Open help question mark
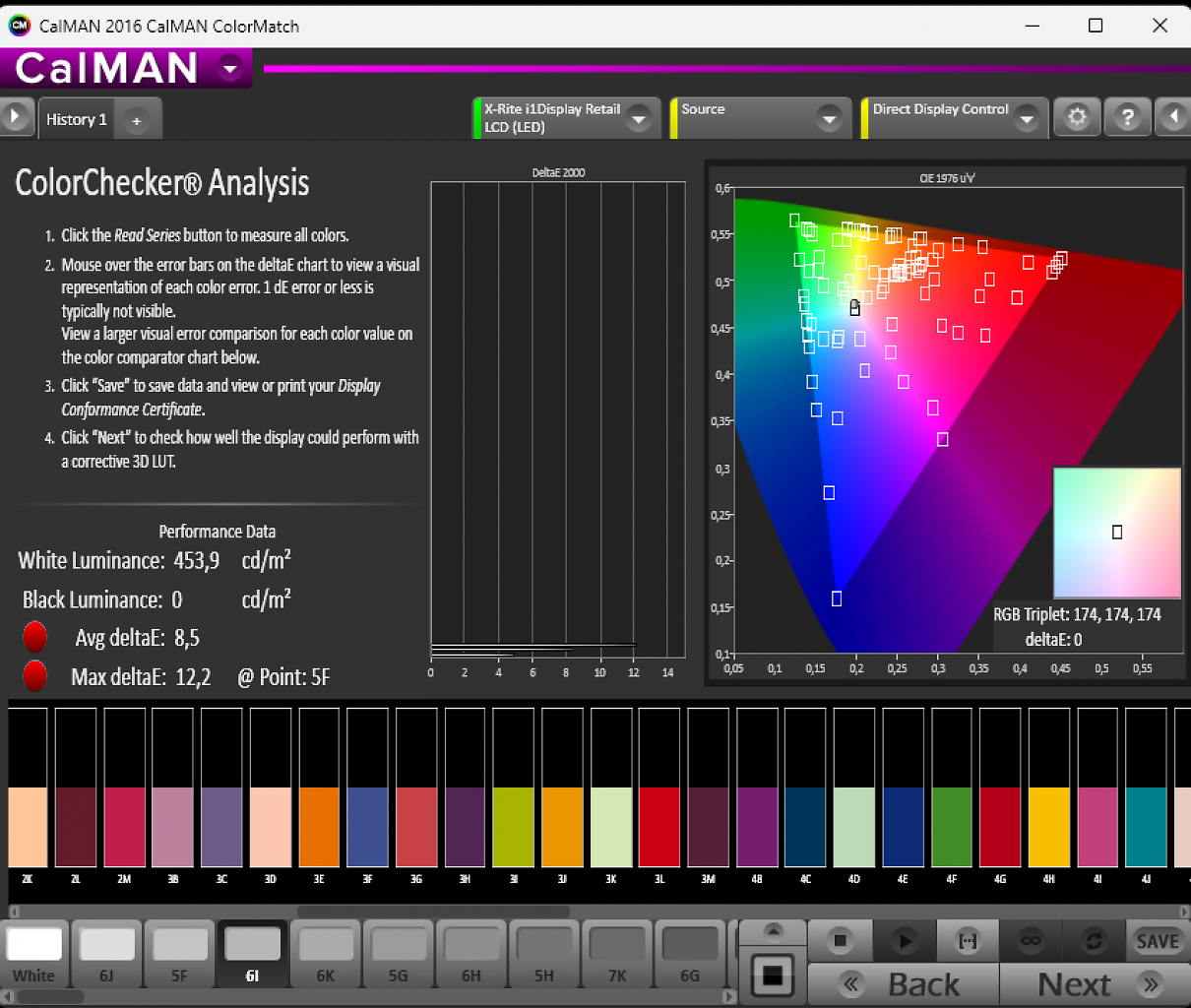1191x1008 pixels. pos(1127,118)
